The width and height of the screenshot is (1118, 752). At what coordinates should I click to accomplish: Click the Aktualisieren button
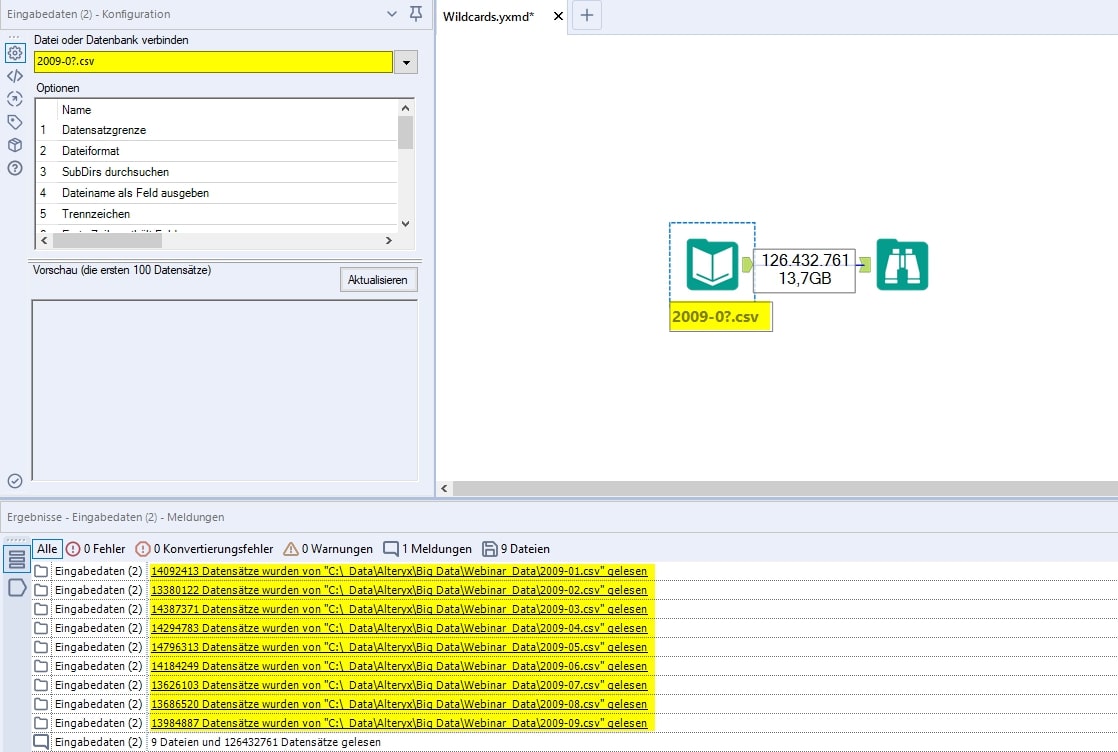pyautogui.click(x=378, y=280)
